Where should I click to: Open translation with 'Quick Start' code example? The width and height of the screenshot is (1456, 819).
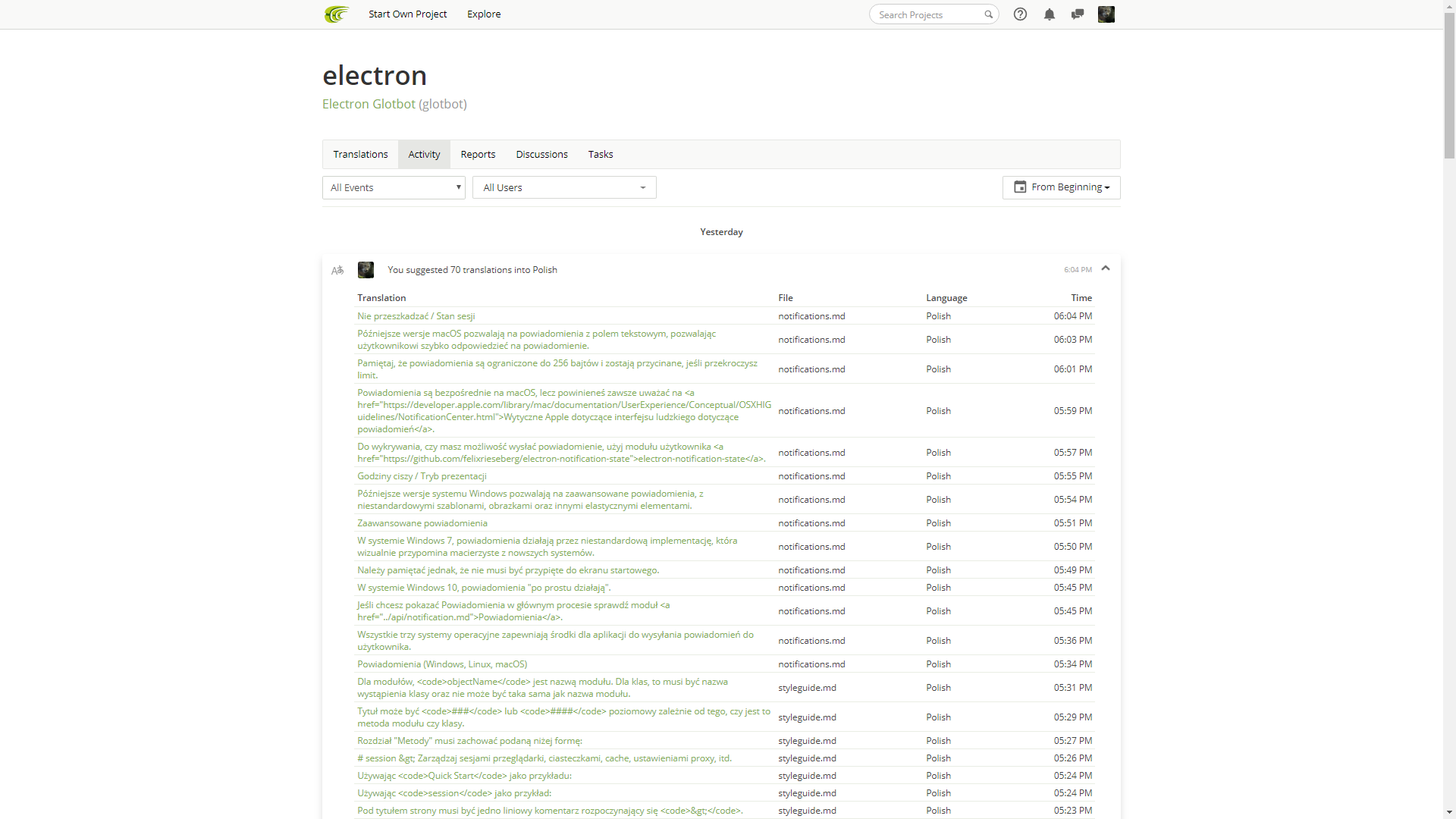pyautogui.click(x=464, y=776)
